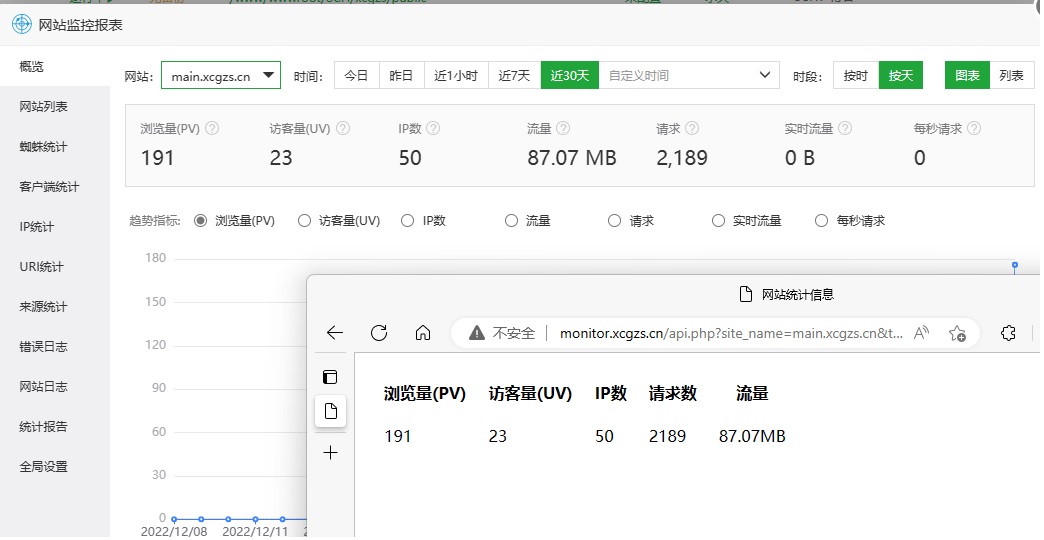Open 来源统计 in sidebar

pyautogui.click(x=55, y=306)
